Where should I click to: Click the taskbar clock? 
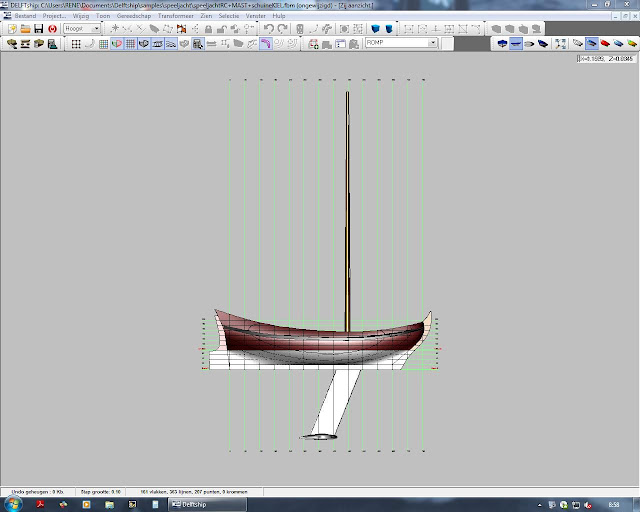(x=614, y=505)
